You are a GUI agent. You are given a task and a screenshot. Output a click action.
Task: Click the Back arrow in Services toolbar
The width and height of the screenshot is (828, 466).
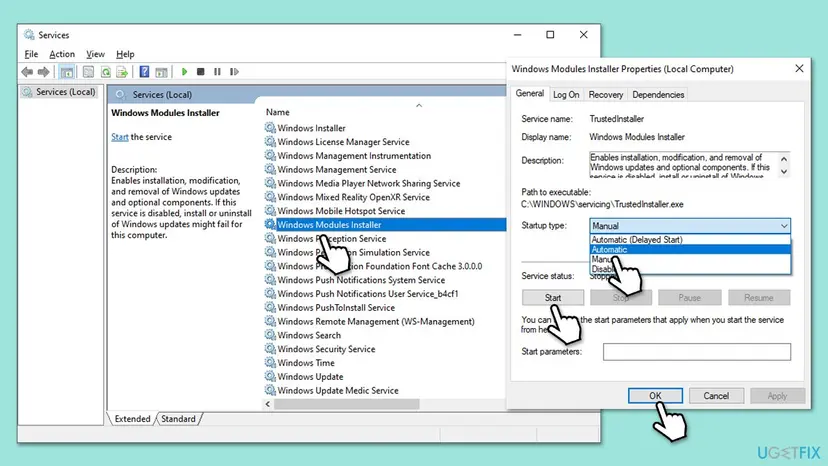27,71
